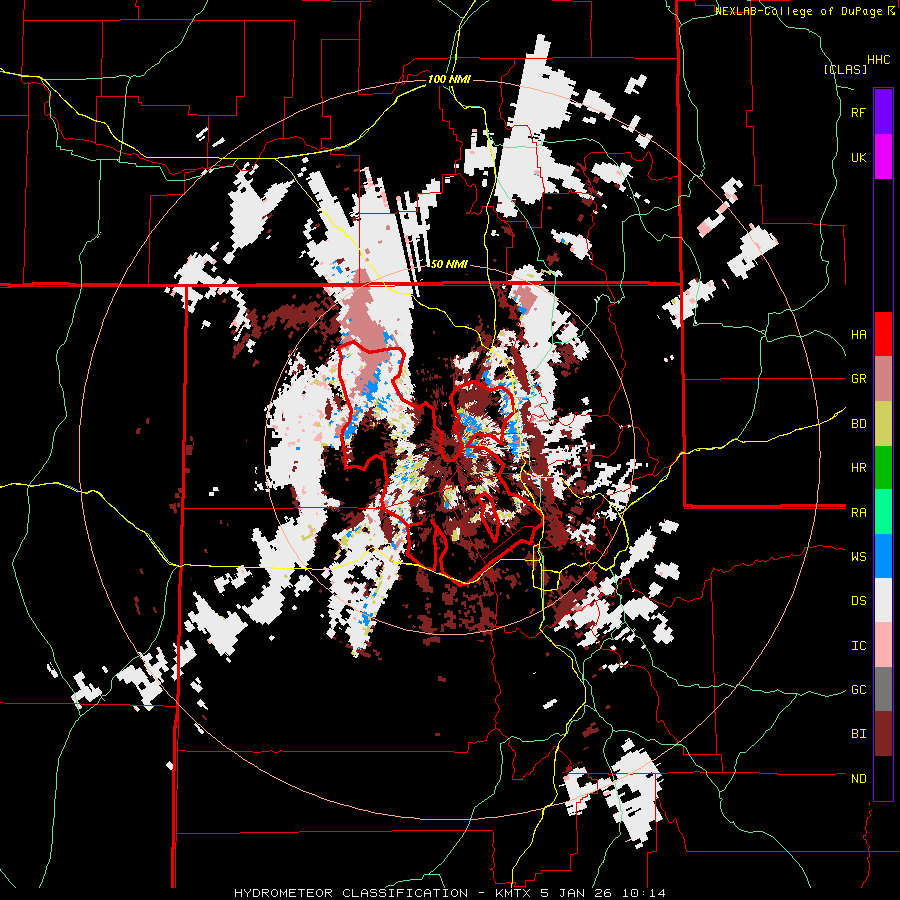
Task: Click the IC legend label
Action: (858, 646)
